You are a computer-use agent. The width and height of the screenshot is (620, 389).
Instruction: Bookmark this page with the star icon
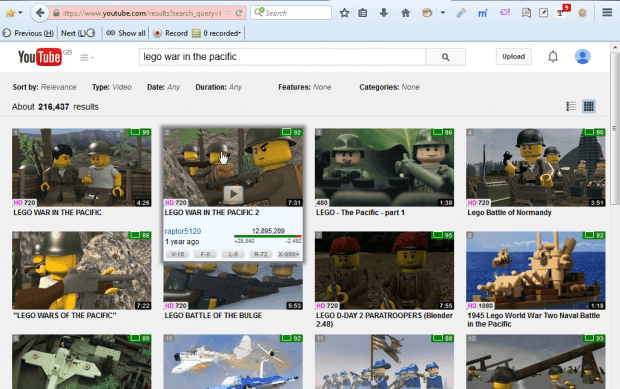tap(344, 13)
